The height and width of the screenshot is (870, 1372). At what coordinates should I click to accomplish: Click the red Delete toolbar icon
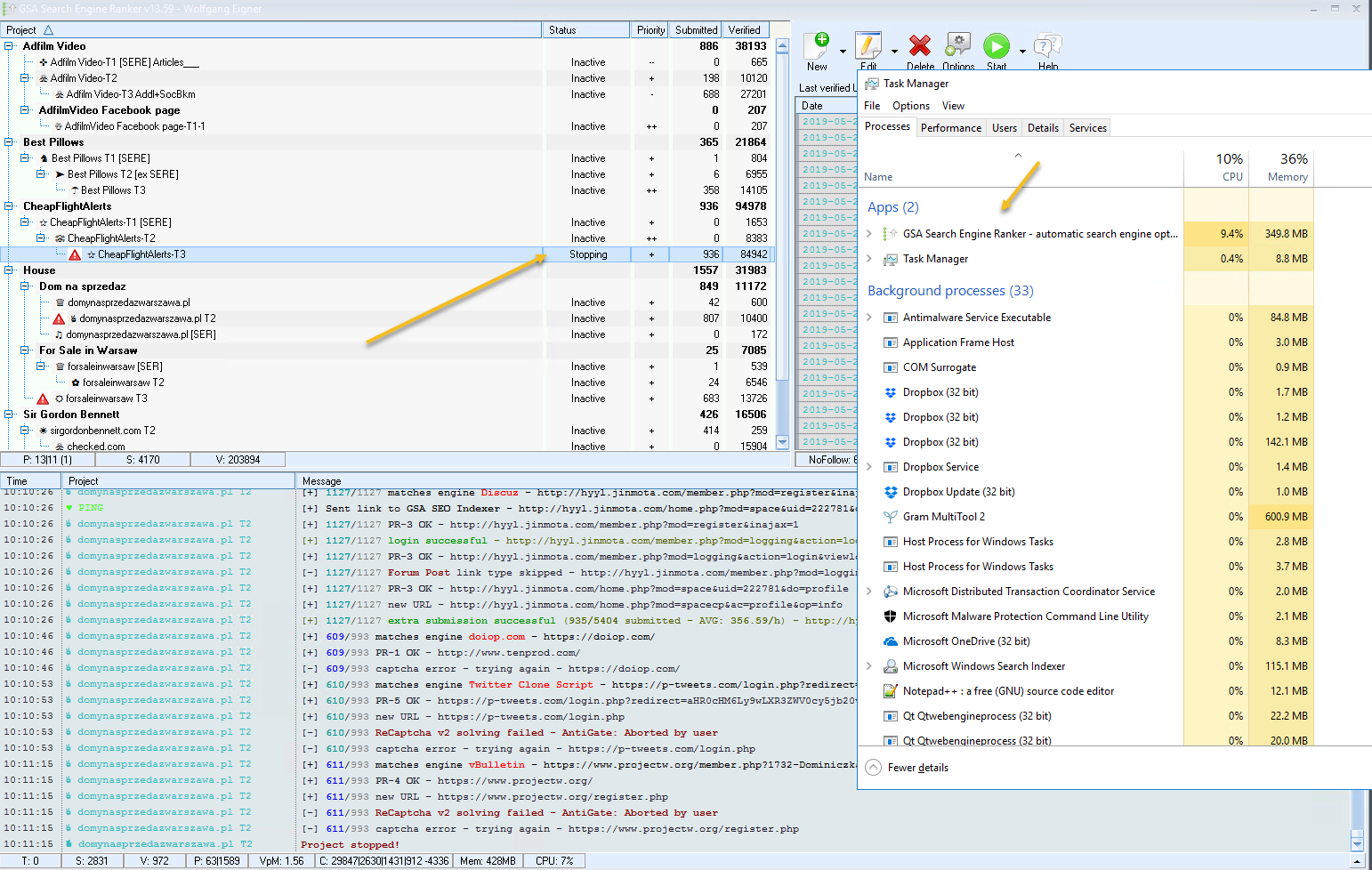point(920,45)
